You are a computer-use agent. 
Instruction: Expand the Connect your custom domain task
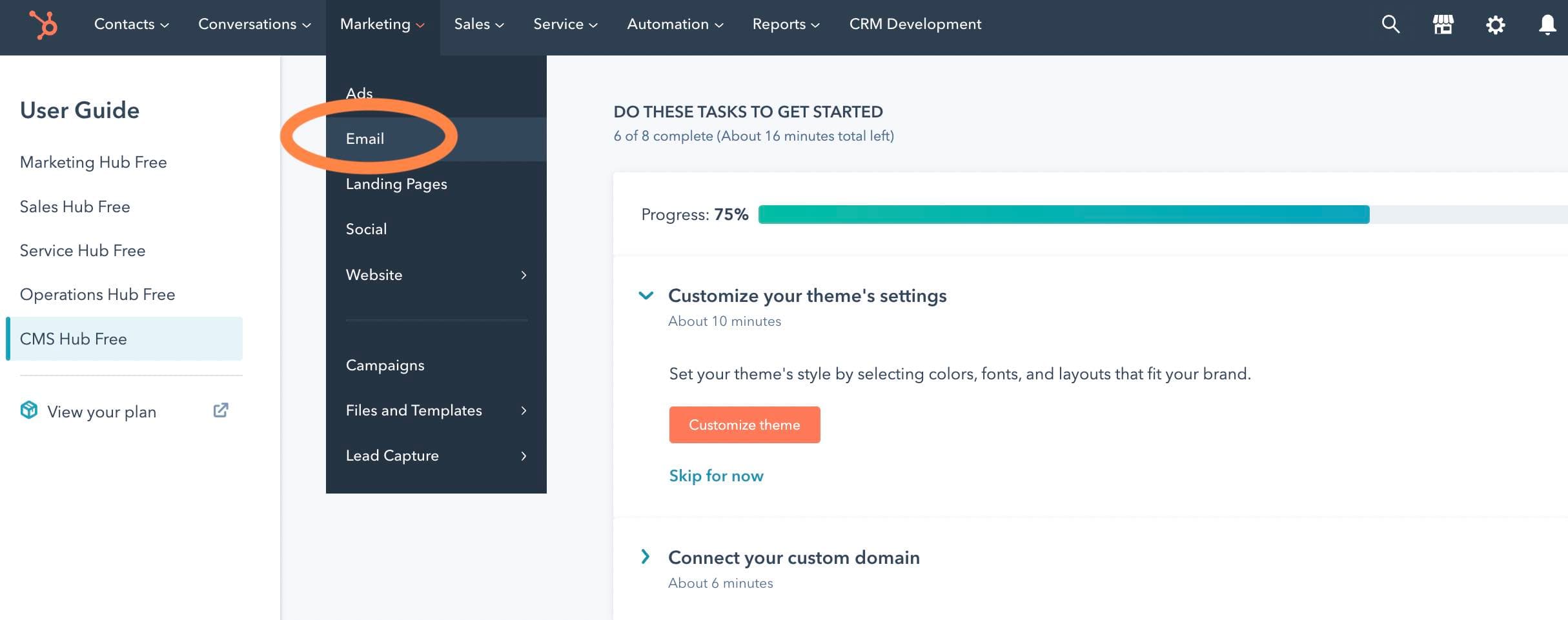pos(645,557)
